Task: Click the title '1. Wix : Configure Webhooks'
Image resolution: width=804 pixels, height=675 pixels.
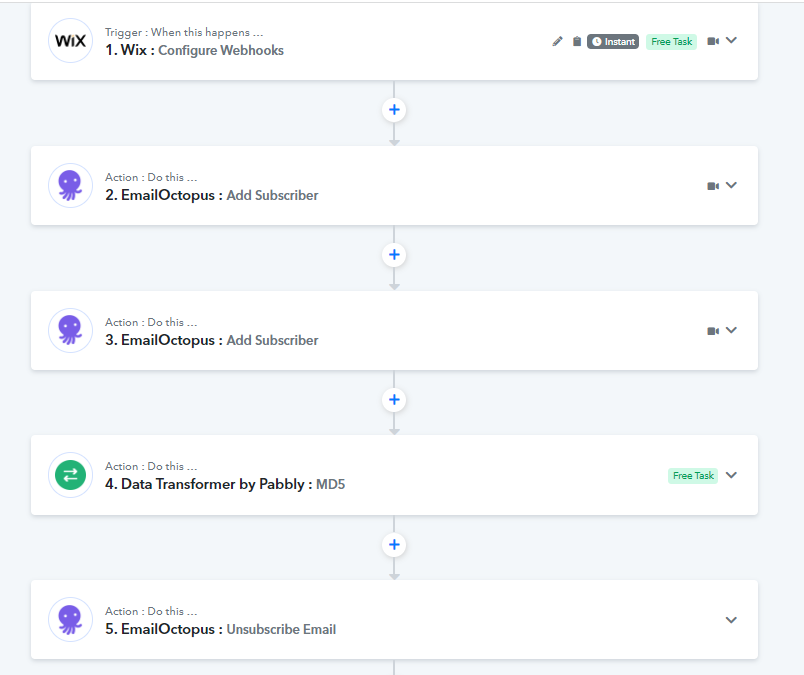Action: [194, 50]
